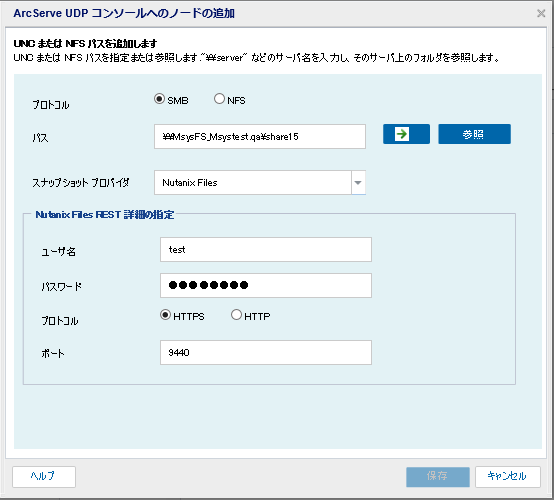Click the キャンセル cancel button
The height and width of the screenshot is (500, 554).
coord(508,477)
